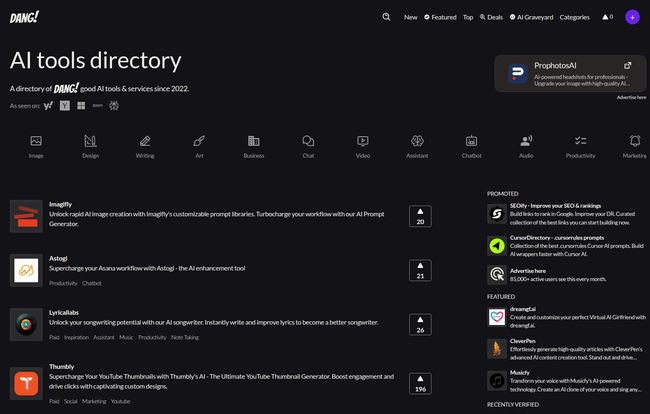Click the Lyricallabs vinyl logo thumbnail
The width and height of the screenshot is (650, 414).
[x=26, y=324]
